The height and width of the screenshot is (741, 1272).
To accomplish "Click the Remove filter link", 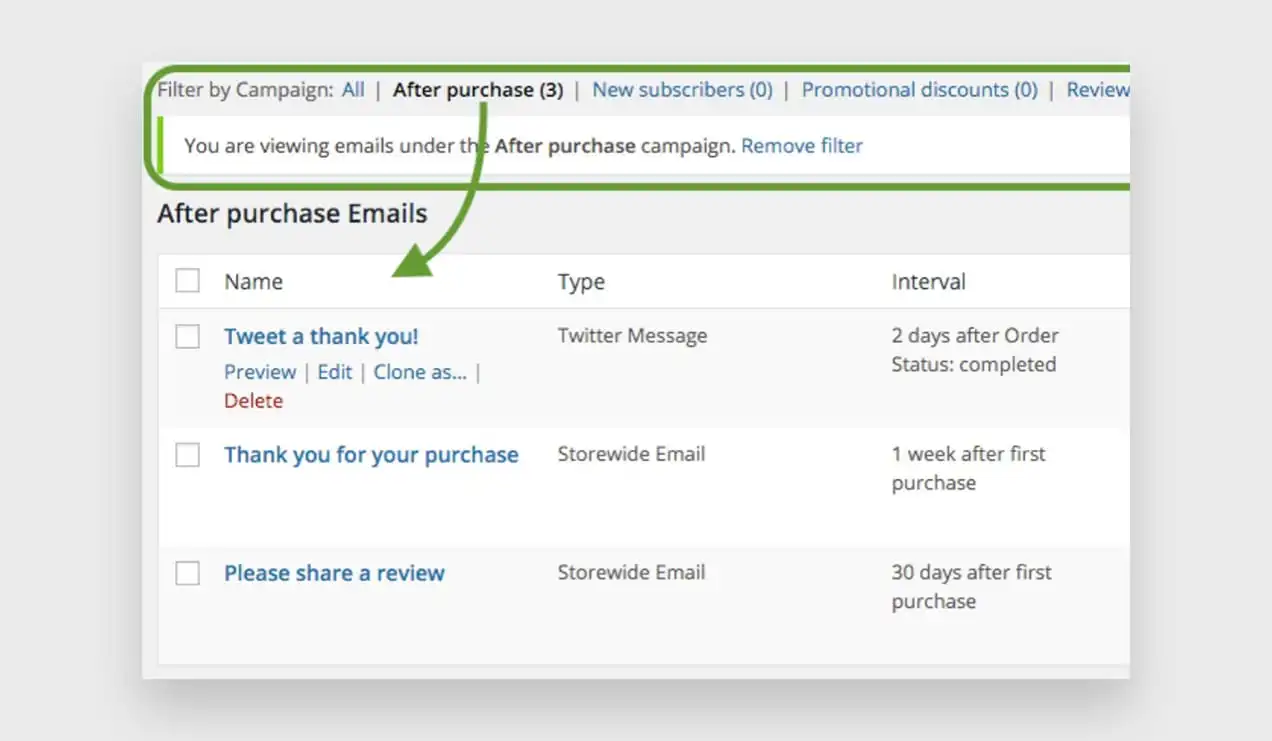I will point(802,146).
